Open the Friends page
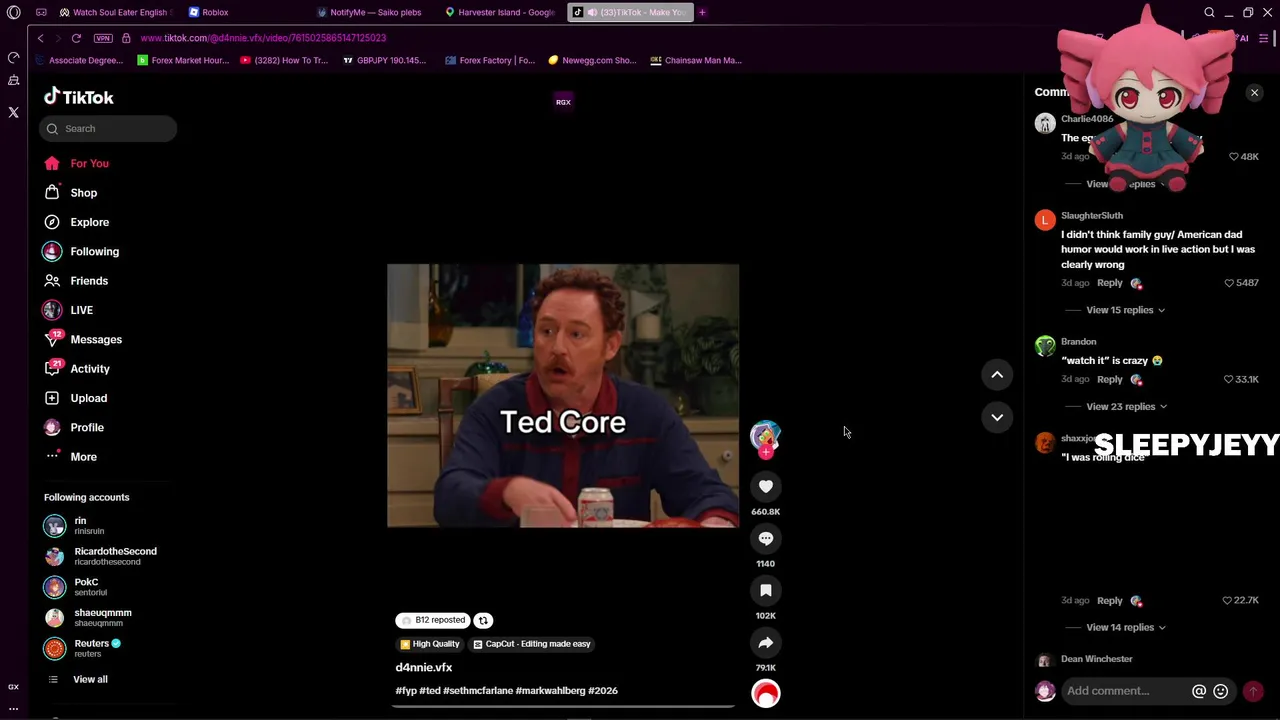 (89, 281)
